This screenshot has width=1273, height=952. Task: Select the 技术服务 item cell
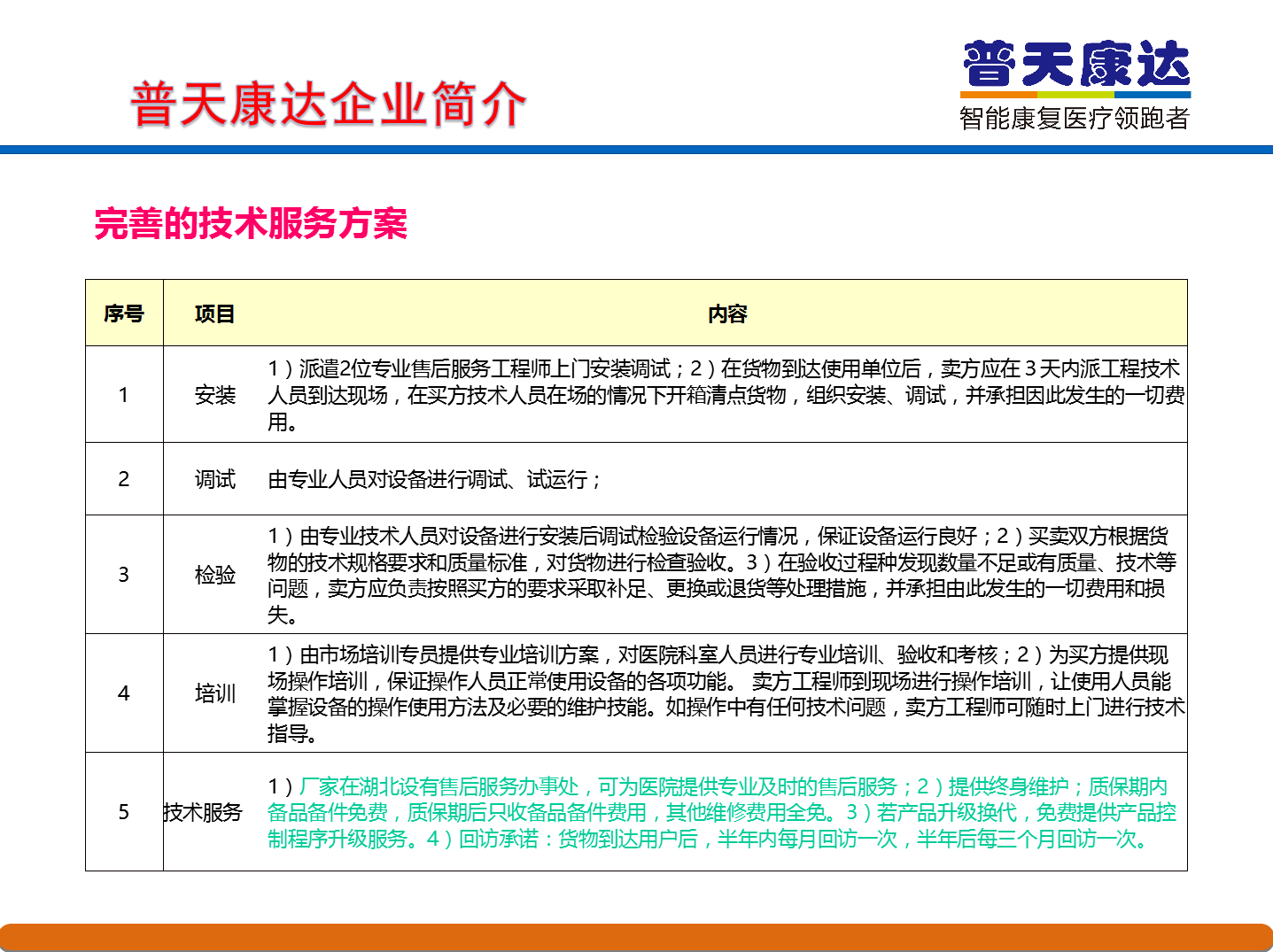pyautogui.click(x=203, y=811)
